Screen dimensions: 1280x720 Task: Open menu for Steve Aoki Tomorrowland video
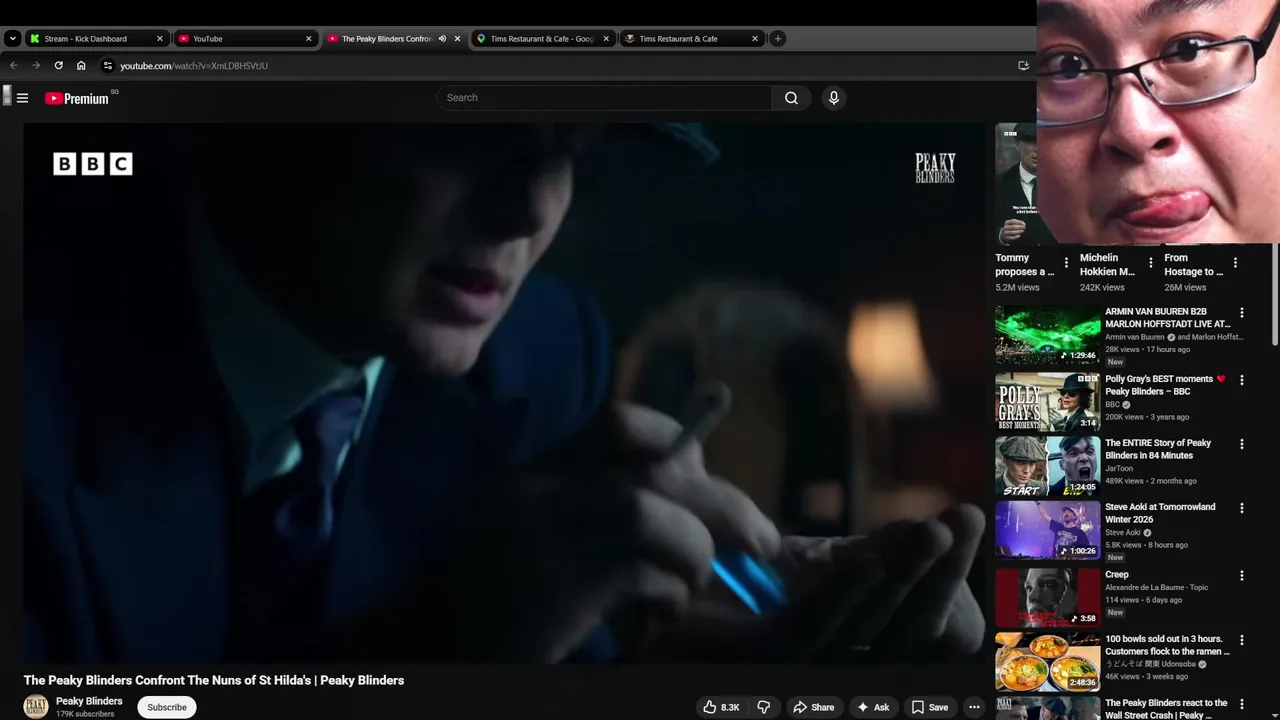[1242, 508]
